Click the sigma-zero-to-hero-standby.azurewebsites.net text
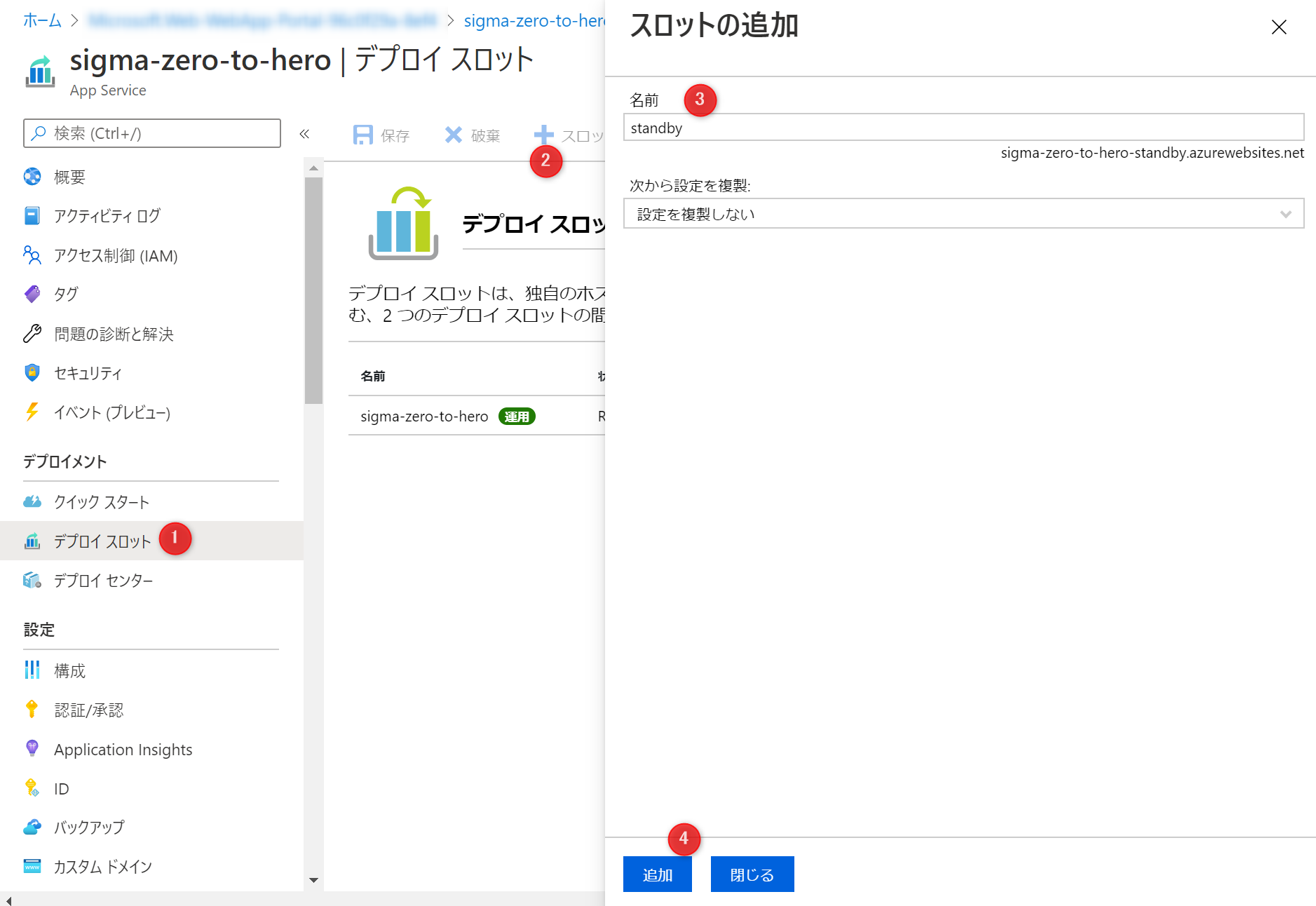 [1152, 153]
